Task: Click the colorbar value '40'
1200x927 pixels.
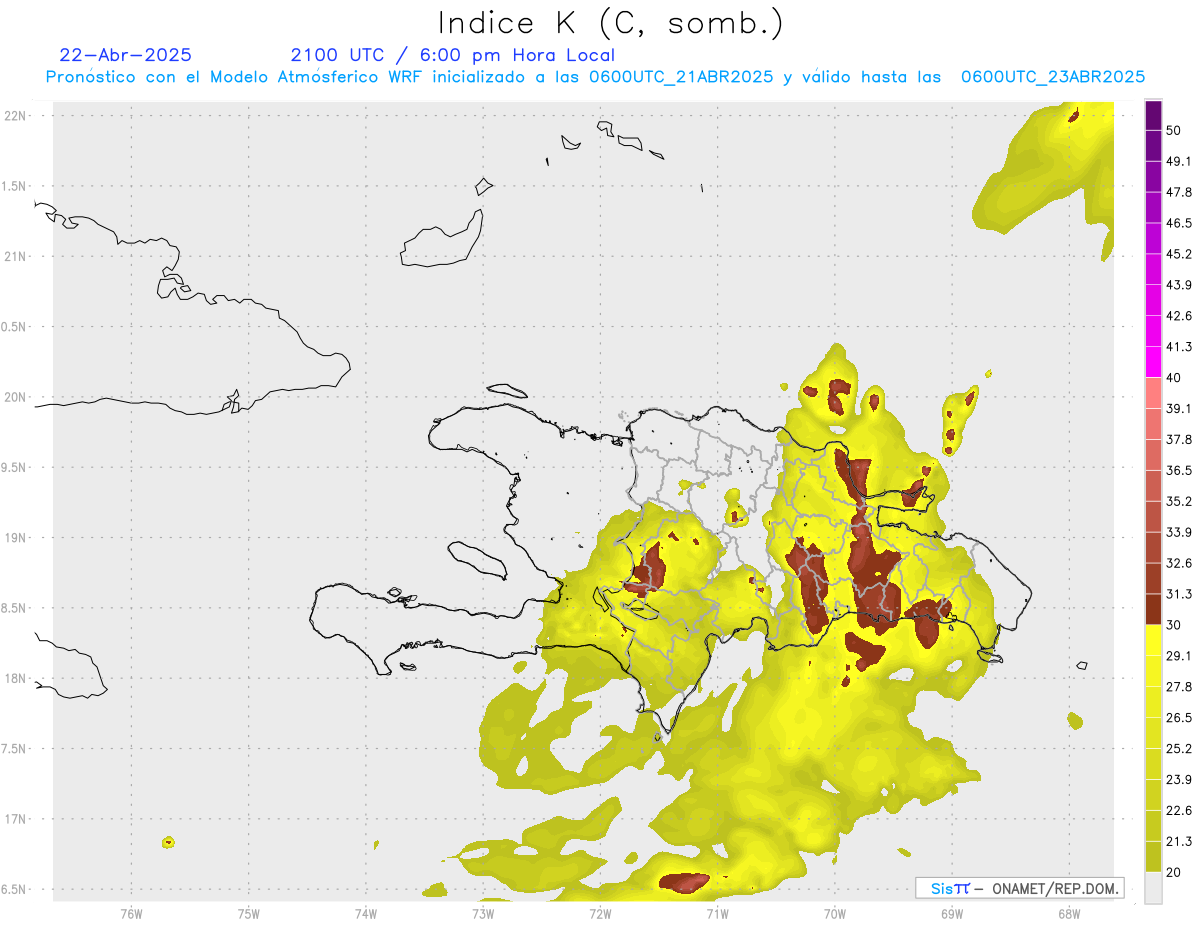Action: click(x=1174, y=378)
